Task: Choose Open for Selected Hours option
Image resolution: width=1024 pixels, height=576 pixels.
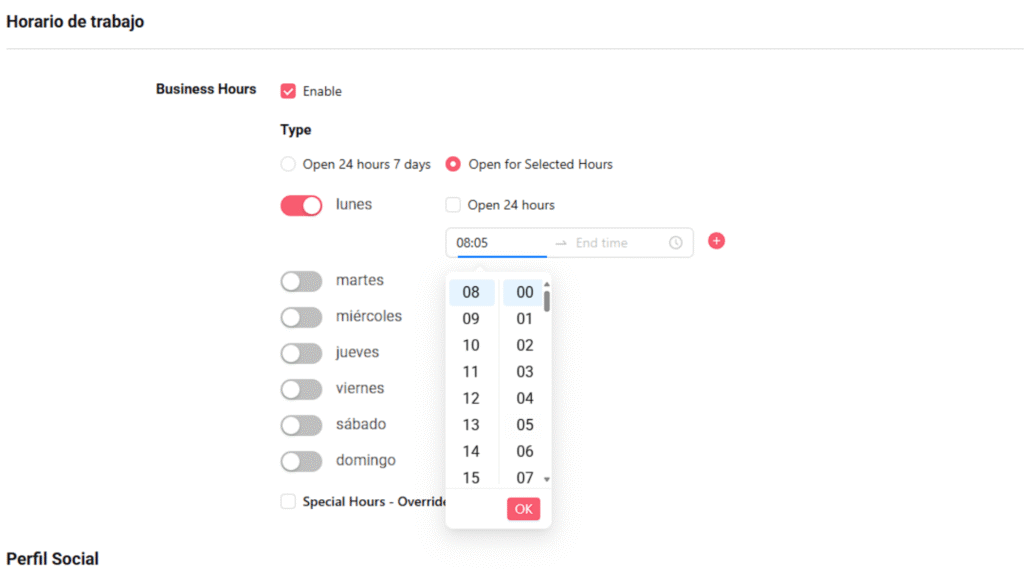Action: point(453,164)
